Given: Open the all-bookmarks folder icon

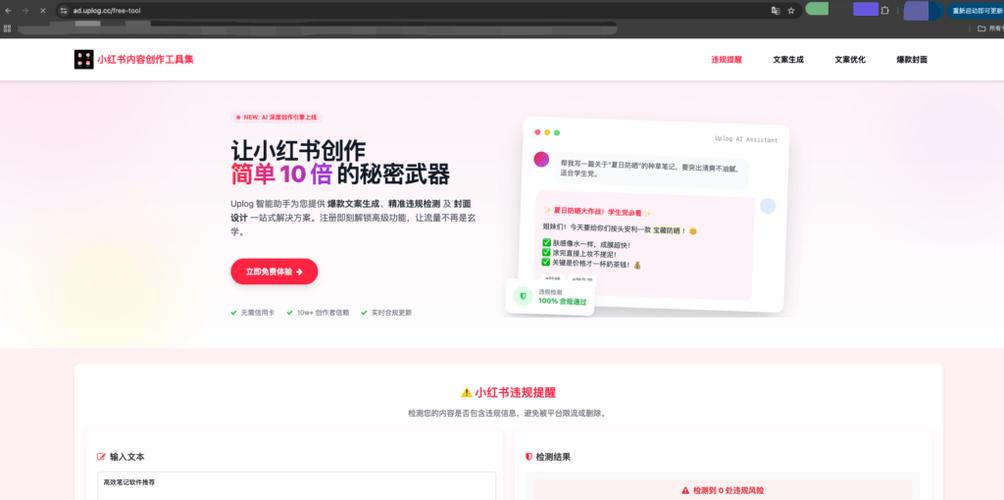Looking at the screenshot, I should [981, 28].
